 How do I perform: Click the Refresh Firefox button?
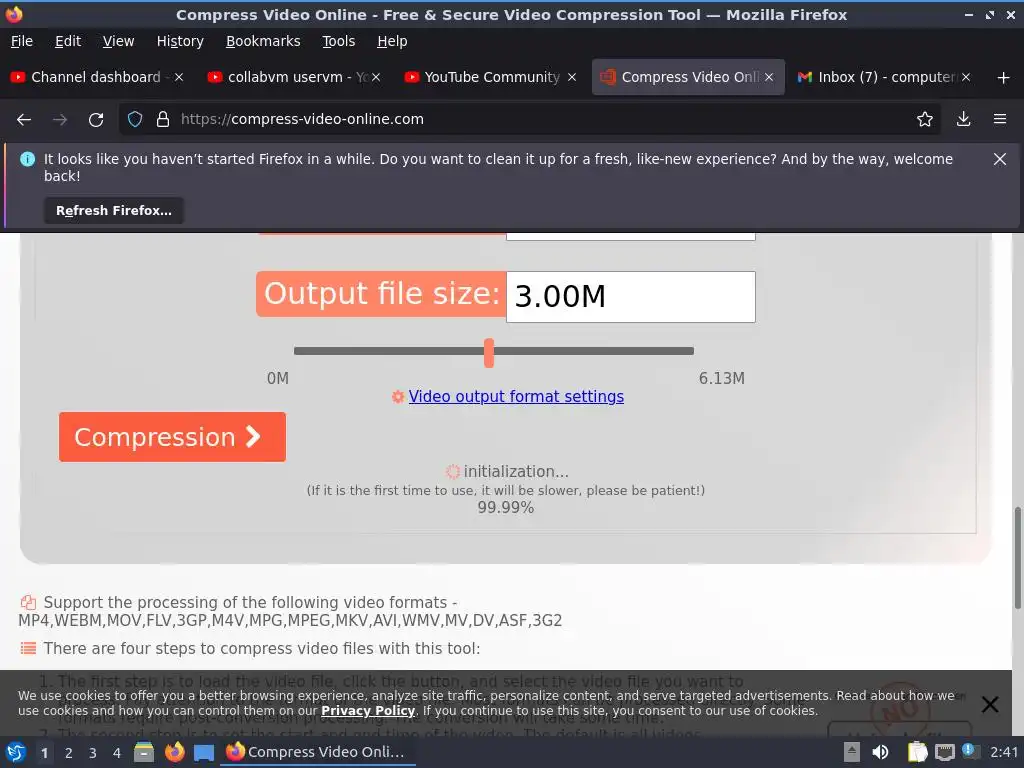(114, 210)
